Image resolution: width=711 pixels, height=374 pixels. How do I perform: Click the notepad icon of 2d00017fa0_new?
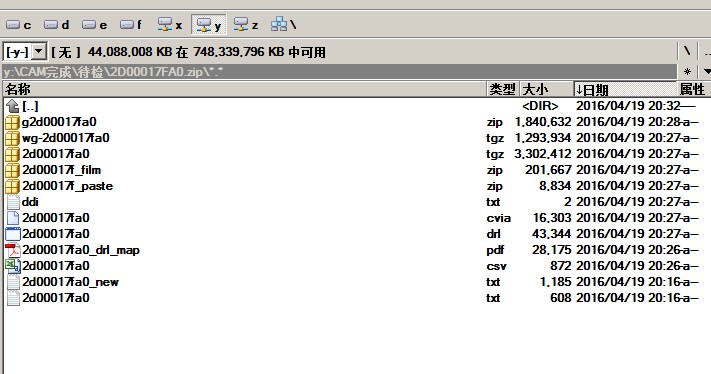click(x=13, y=282)
